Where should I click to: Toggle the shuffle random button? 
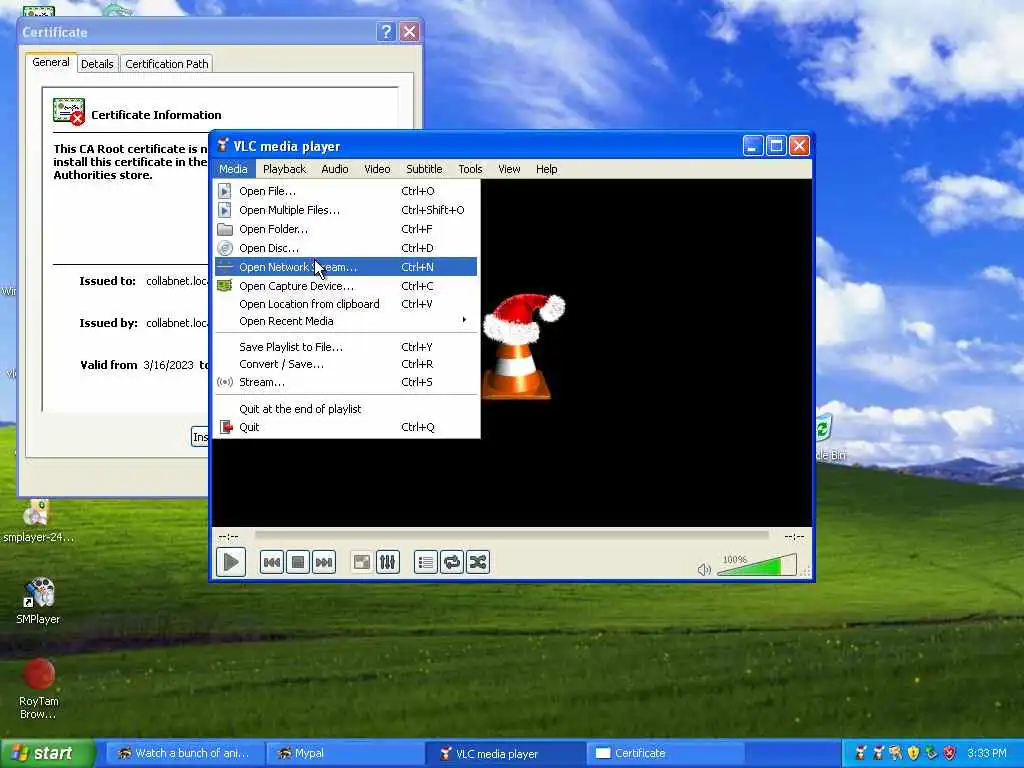click(478, 562)
